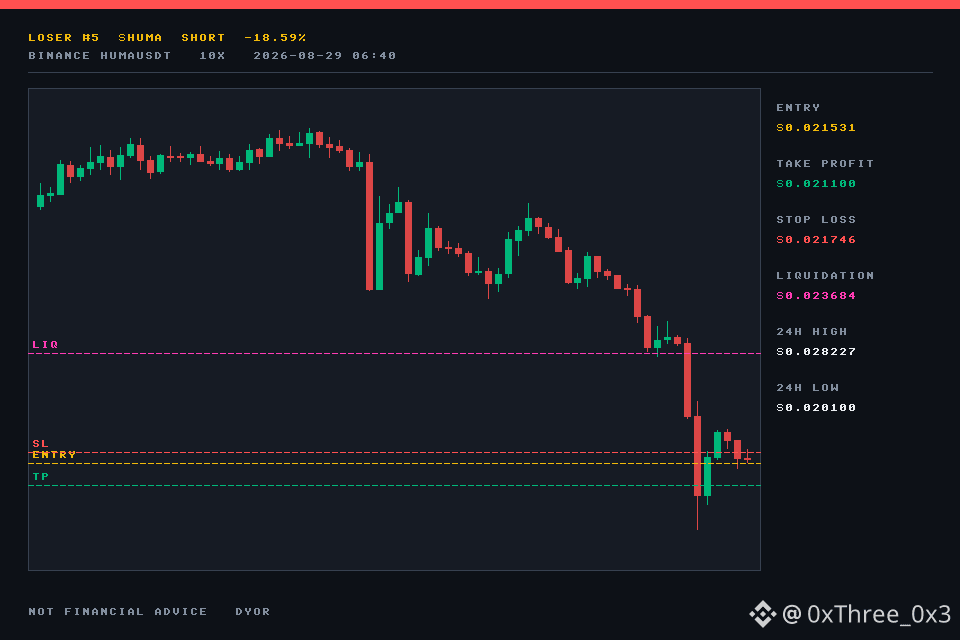Image resolution: width=960 pixels, height=640 pixels.
Task: Click the 2026-08-29 06:40 timestamp
Action: pyautogui.click(x=324, y=56)
